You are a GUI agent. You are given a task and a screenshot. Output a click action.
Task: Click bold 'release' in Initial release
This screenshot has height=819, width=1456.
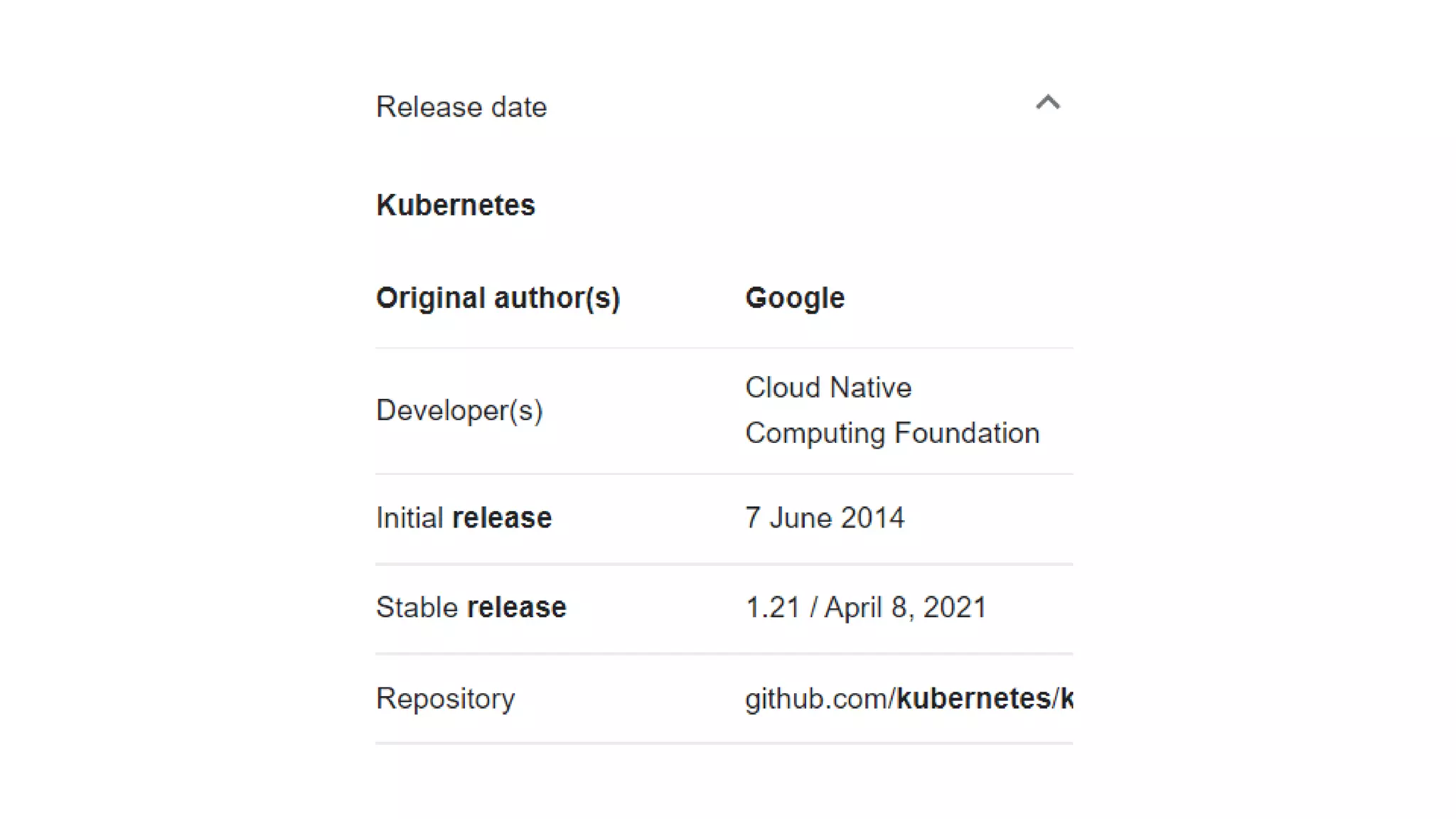pyautogui.click(x=502, y=518)
